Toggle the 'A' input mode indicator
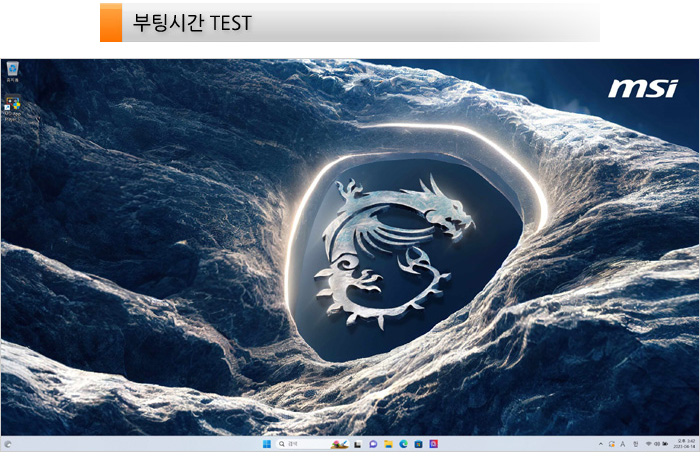This screenshot has width=700, height=456. click(x=623, y=444)
